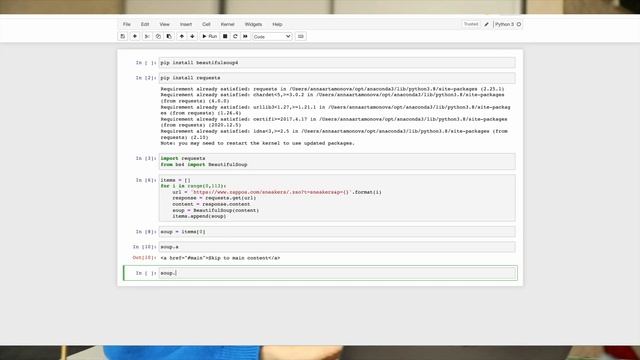The height and width of the screenshot is (360, 640).
Task: Click the Out[10] output prompt
Action: pos(144,258)
